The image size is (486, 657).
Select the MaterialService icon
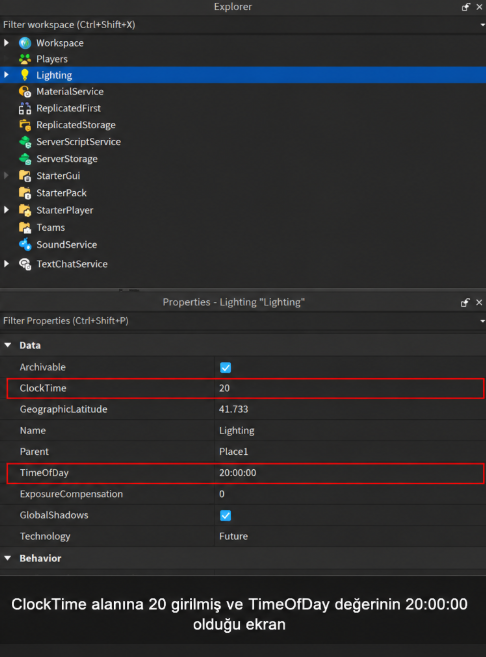[25, 91]
